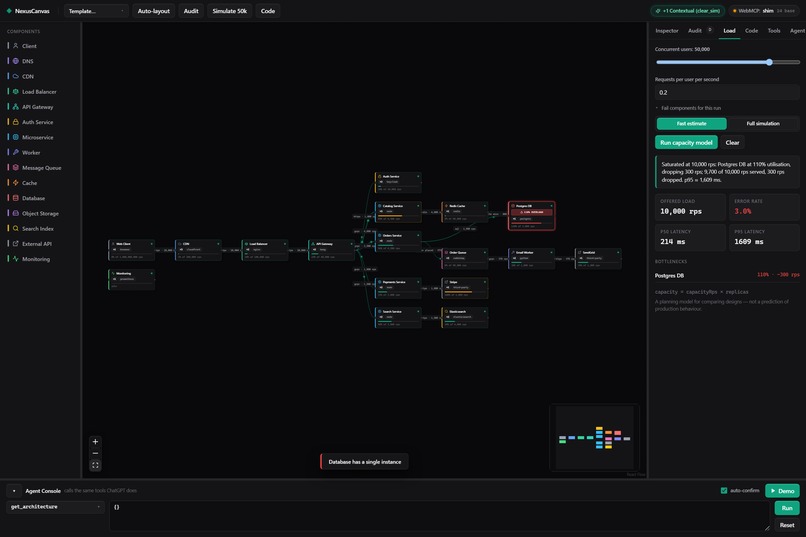Screen dimensions: 806x537
Task: Click the 3.0% error rate value
Action: click(x=742, y=211)
